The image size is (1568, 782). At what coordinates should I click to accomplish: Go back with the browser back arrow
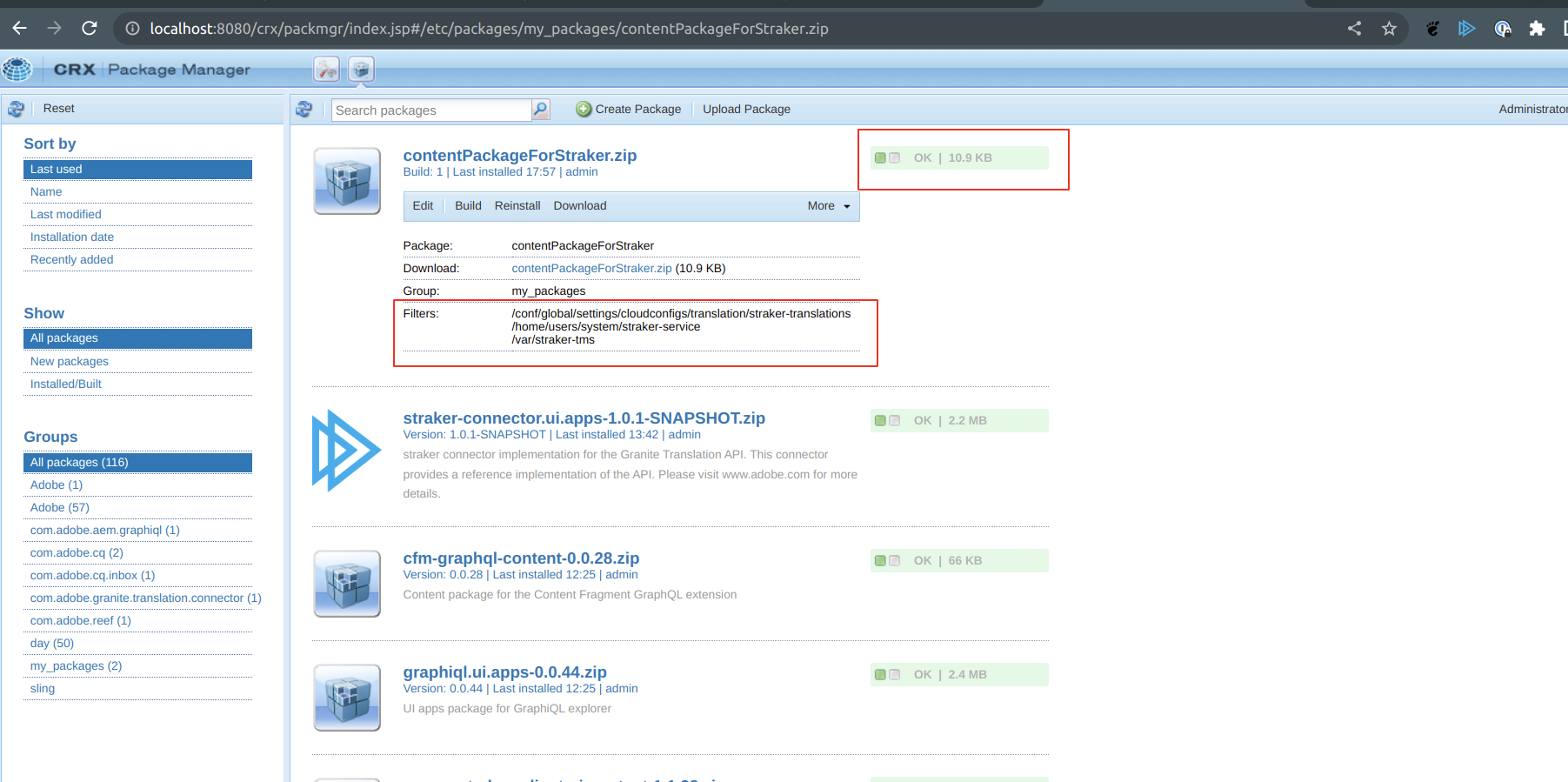[19, 29]
